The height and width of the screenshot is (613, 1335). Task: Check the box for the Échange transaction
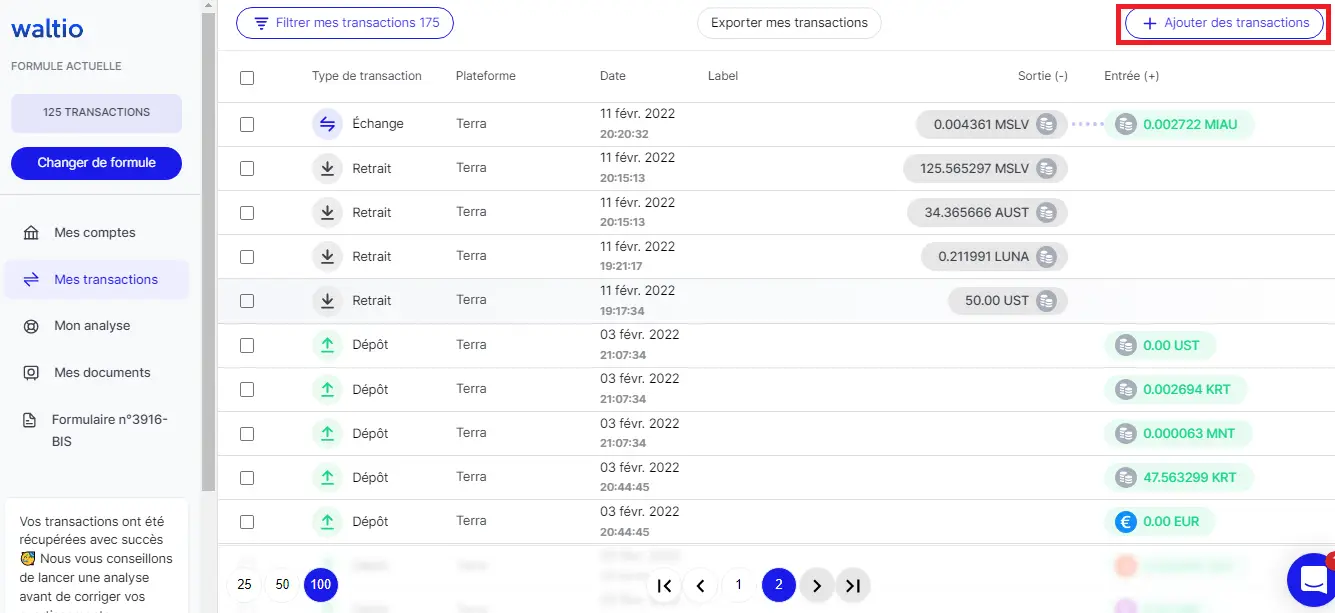point(247,124)
